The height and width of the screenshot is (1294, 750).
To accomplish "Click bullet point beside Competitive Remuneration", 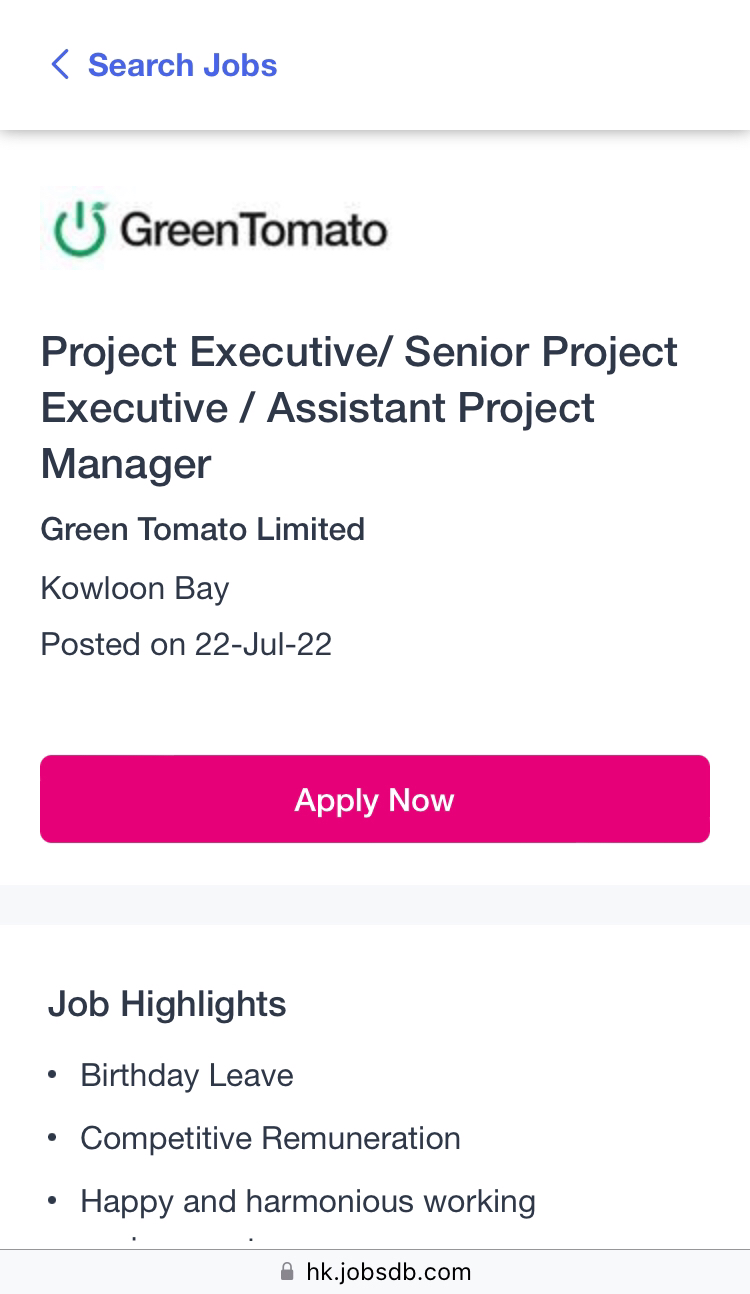I will click(x=52, y=1138).
